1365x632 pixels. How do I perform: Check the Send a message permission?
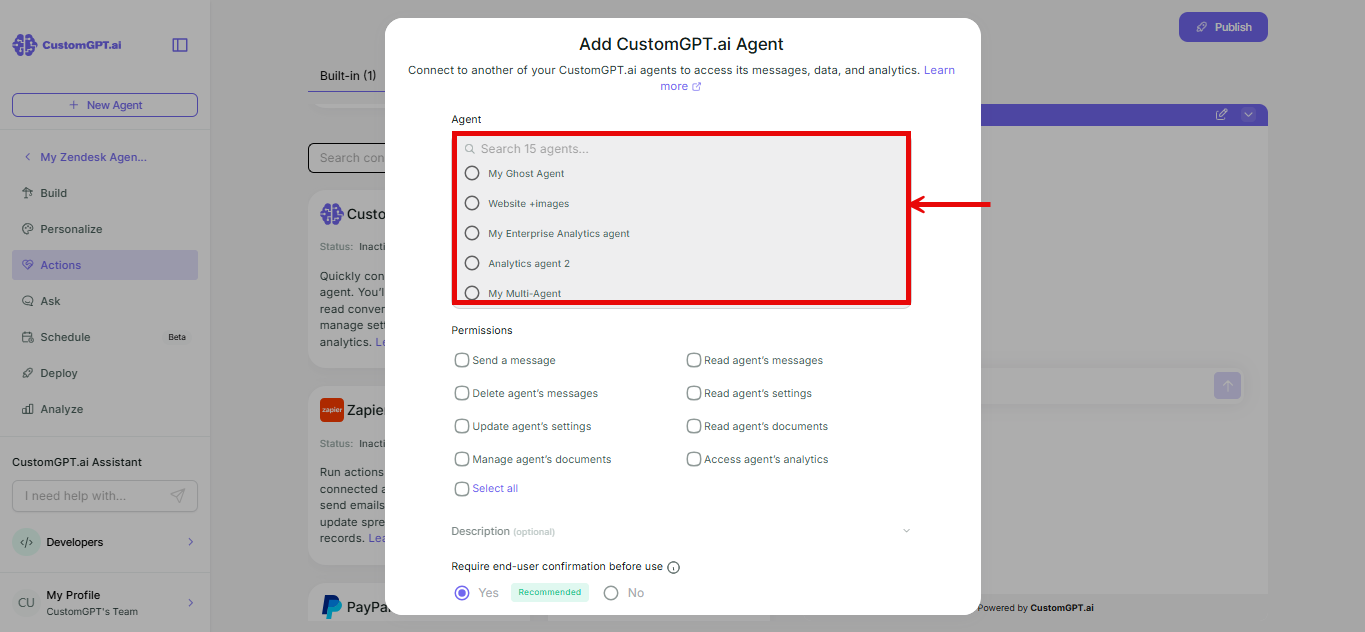pos(462,360)
